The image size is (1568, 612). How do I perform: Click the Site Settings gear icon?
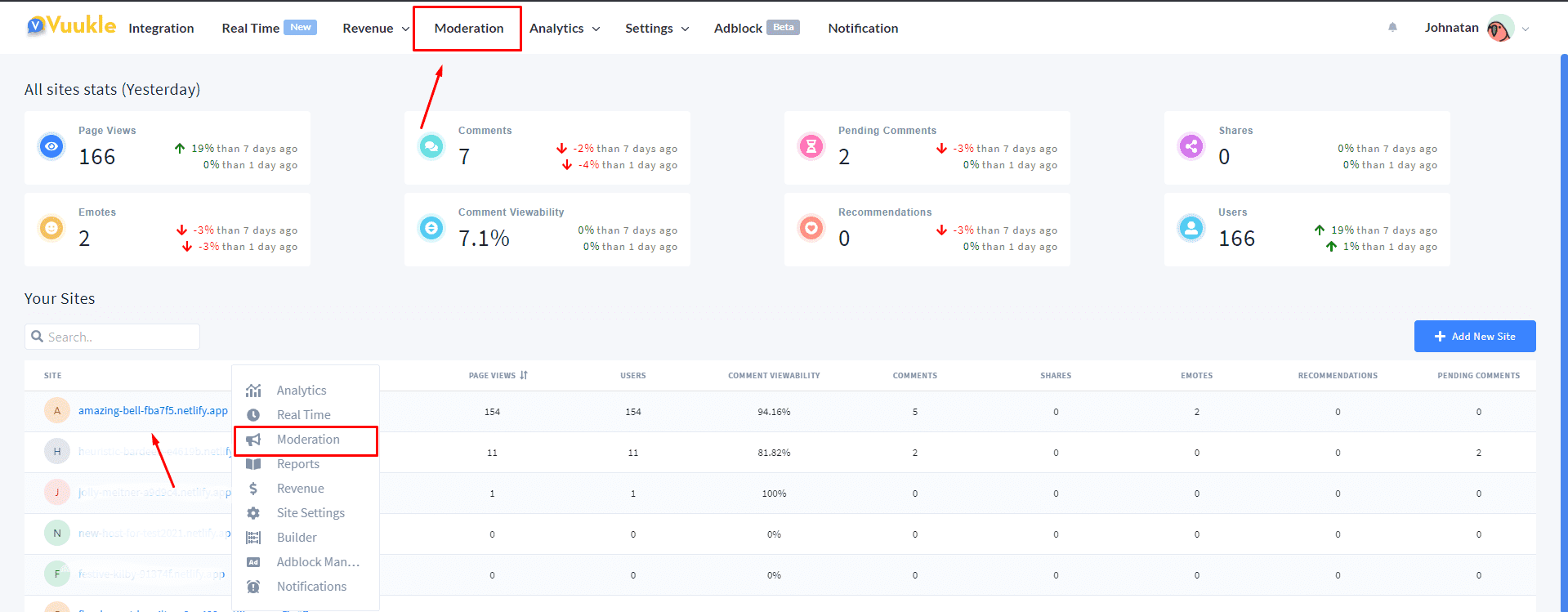click(x=253, y=513)
